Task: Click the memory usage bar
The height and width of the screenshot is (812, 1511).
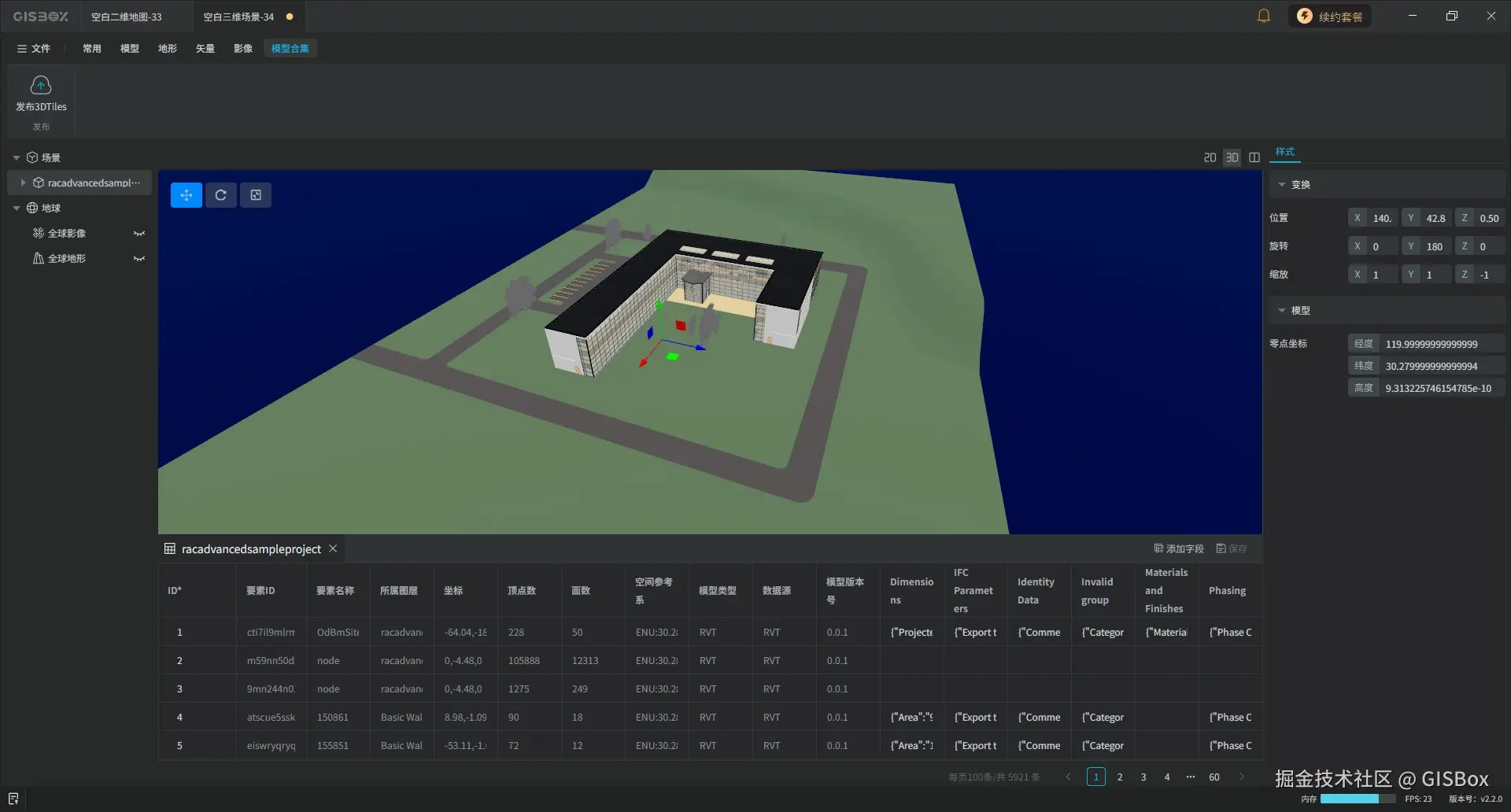Action: point(1358,799)
